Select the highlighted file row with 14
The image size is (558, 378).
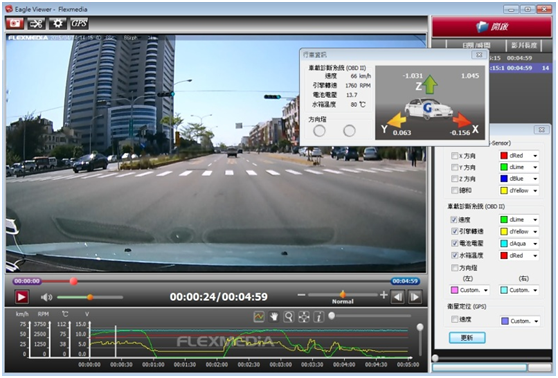(520, 68)
